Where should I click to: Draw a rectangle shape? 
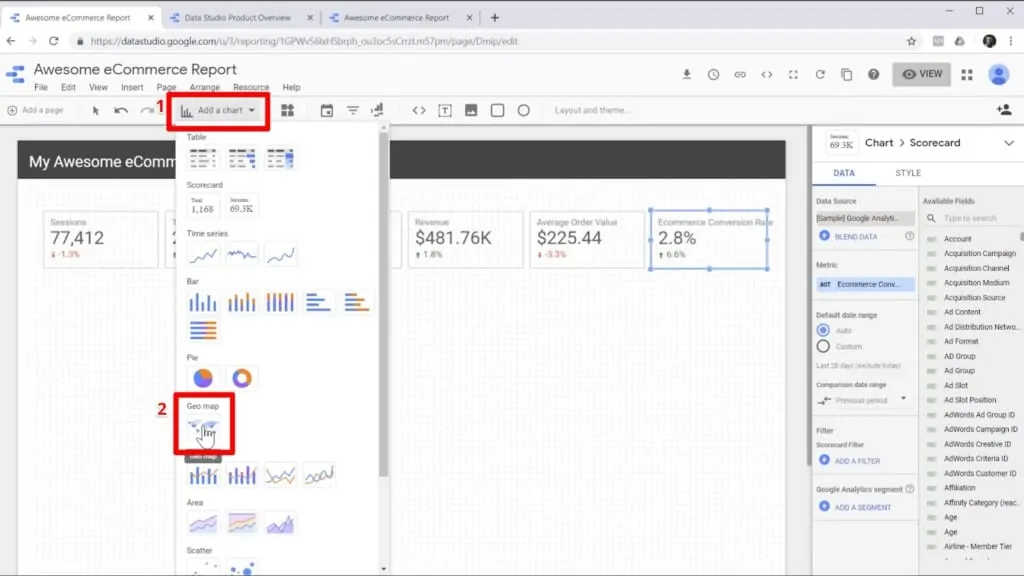(x=498, y=110)
